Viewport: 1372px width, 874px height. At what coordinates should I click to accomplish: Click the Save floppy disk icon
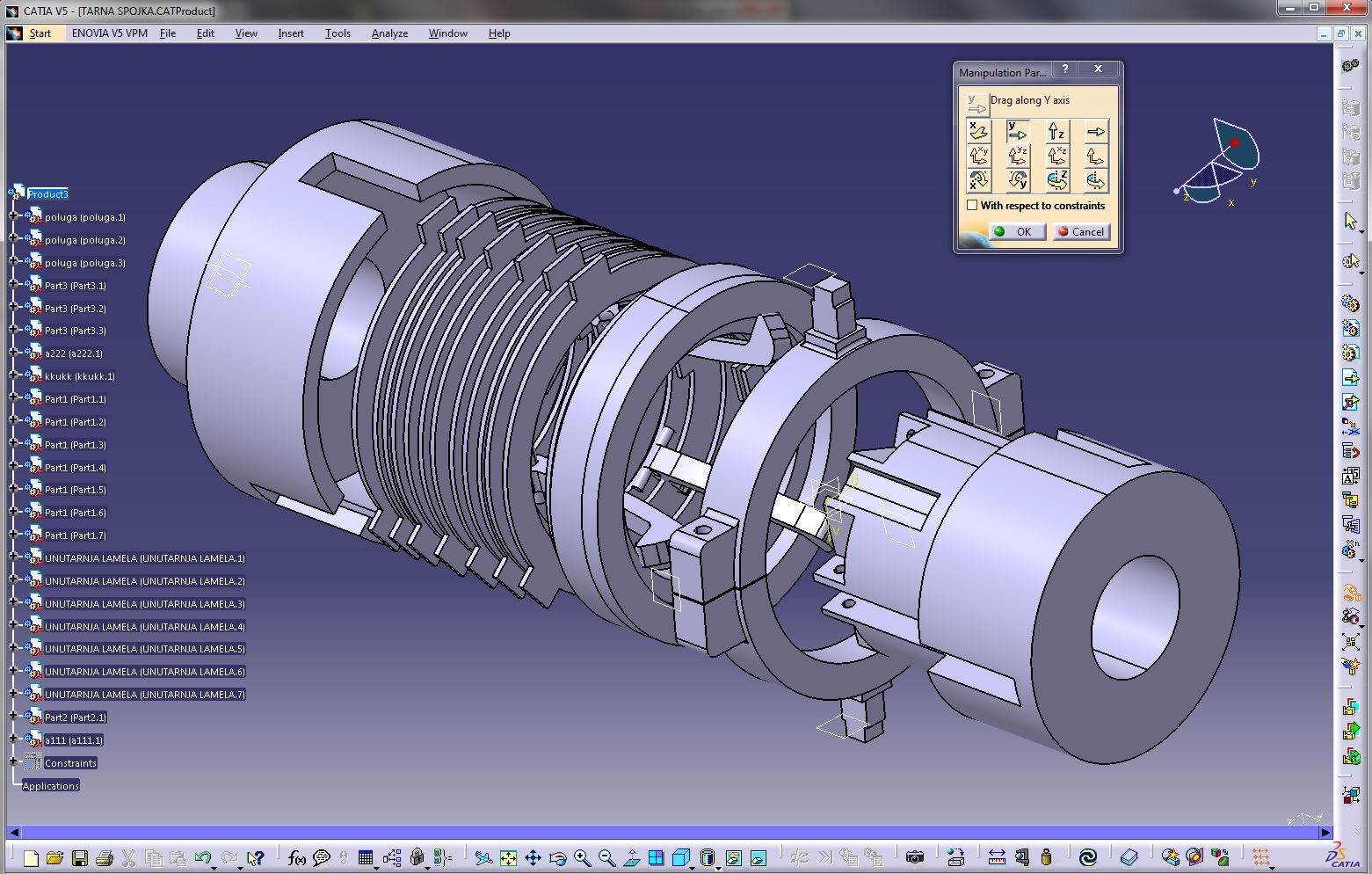[x=80, y=857]
